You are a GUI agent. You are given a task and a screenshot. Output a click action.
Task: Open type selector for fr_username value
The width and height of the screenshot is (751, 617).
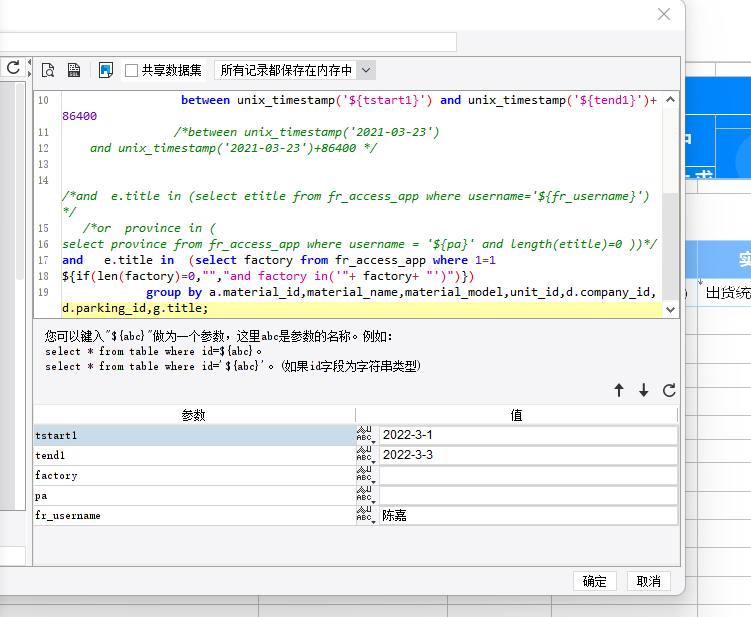[x=366, y=515]
